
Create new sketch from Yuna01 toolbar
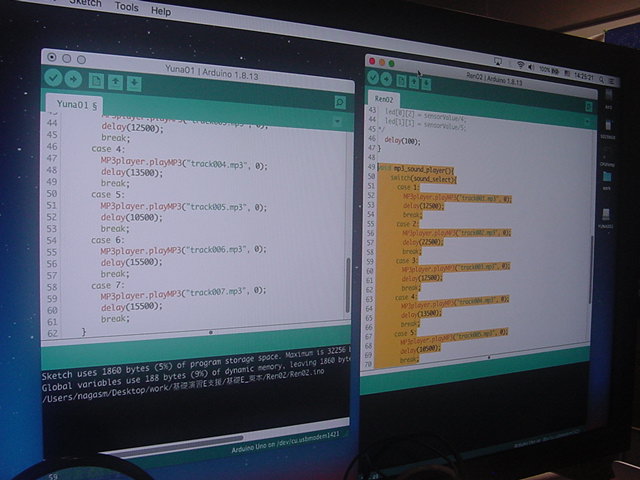click(97, 81)
